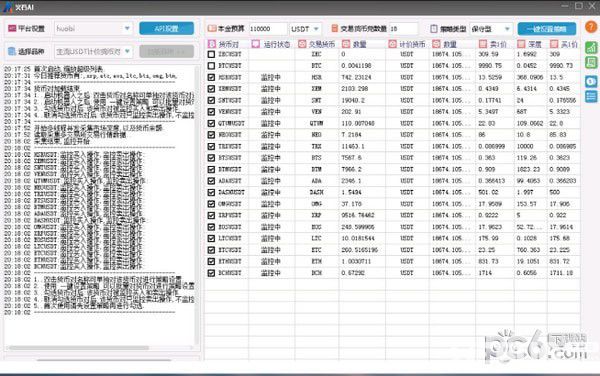This screenshot has height=376, width=600.
Task: Click the blue database icon beside 选择品种
Action: click(x=12, y=51)
